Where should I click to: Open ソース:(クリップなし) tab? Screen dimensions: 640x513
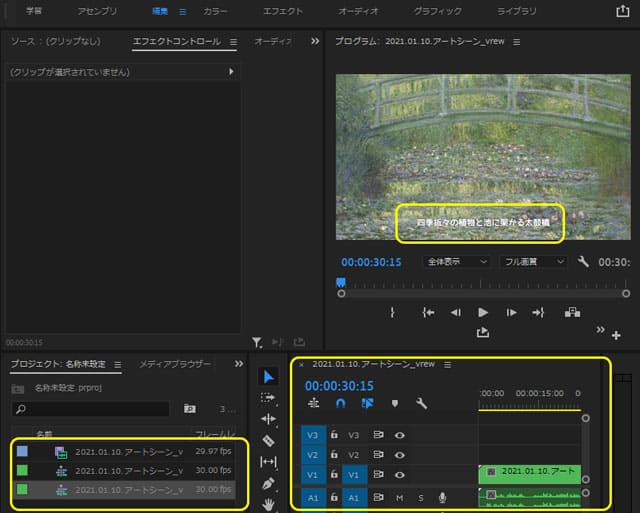coord(56,41)
